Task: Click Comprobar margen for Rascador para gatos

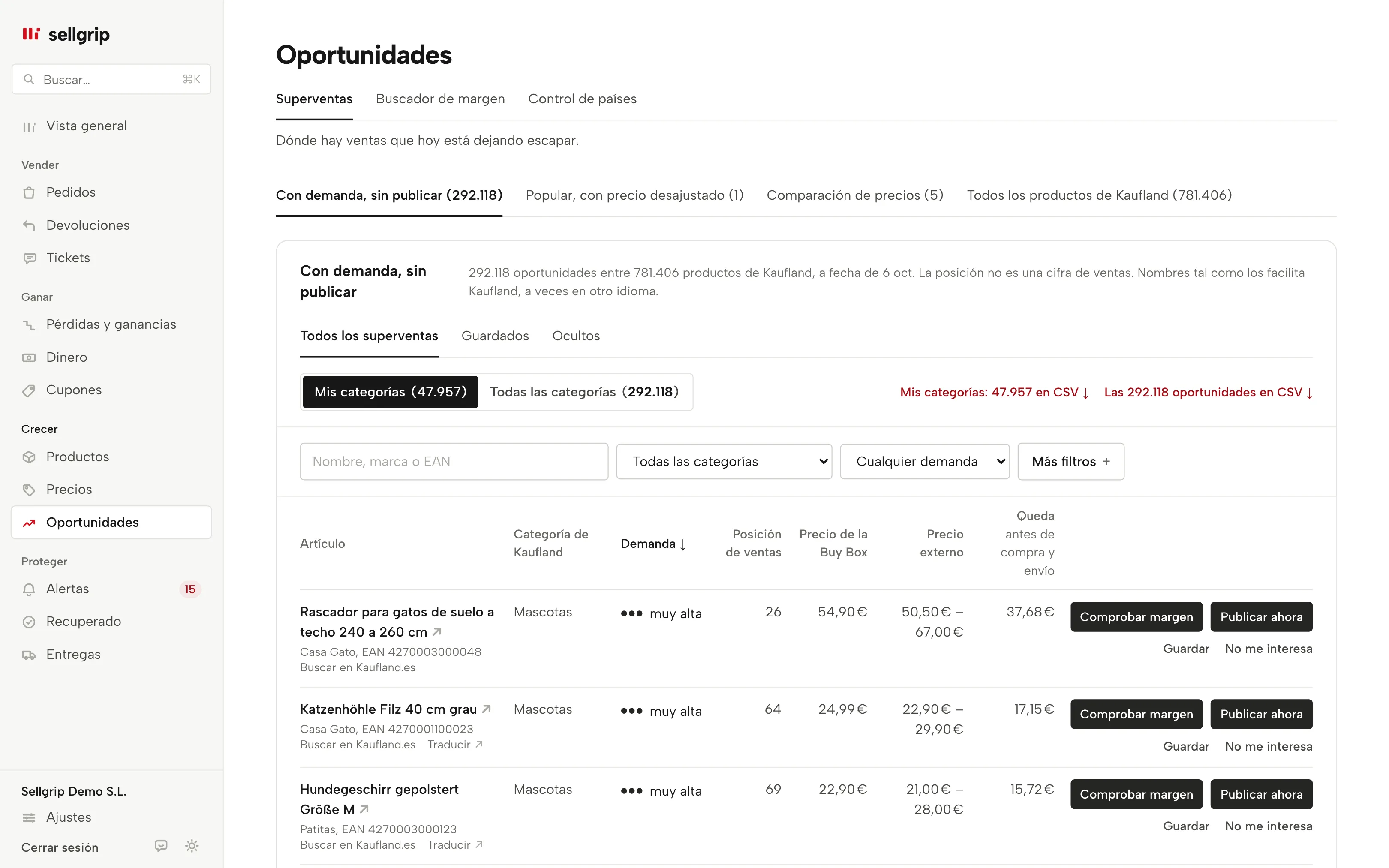Action: [1136, 617]
